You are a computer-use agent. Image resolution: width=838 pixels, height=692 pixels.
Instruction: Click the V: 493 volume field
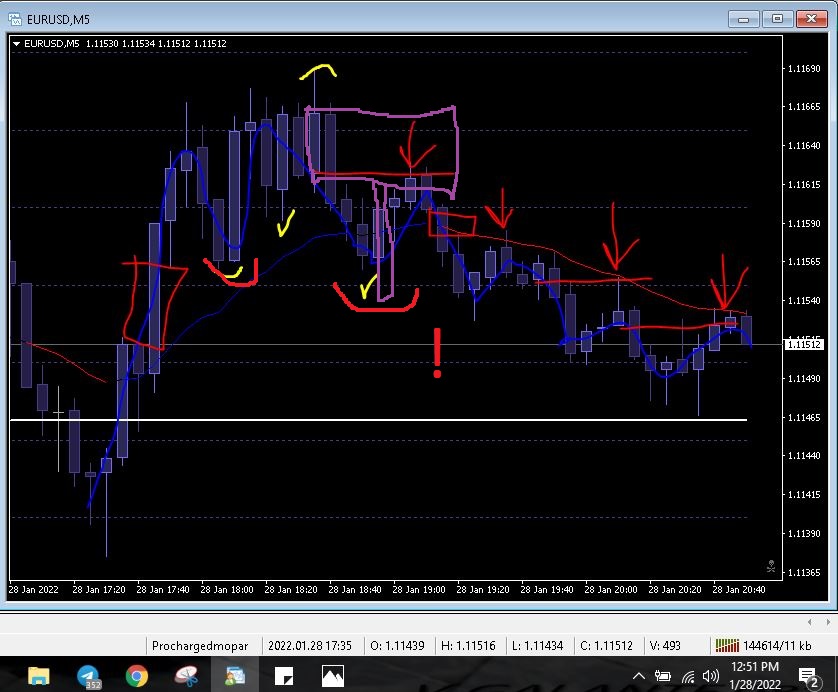pyautogui.click(x=665, y=646)
